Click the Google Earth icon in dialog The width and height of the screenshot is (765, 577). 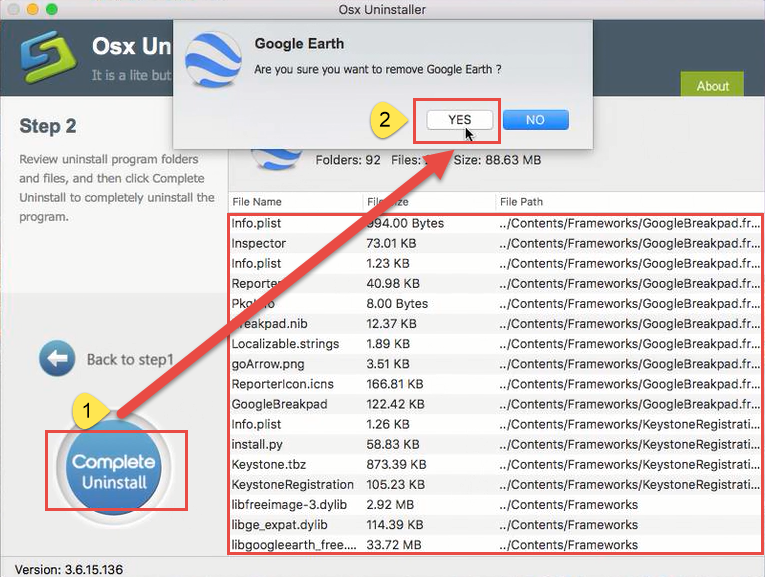tap(213, 58)
